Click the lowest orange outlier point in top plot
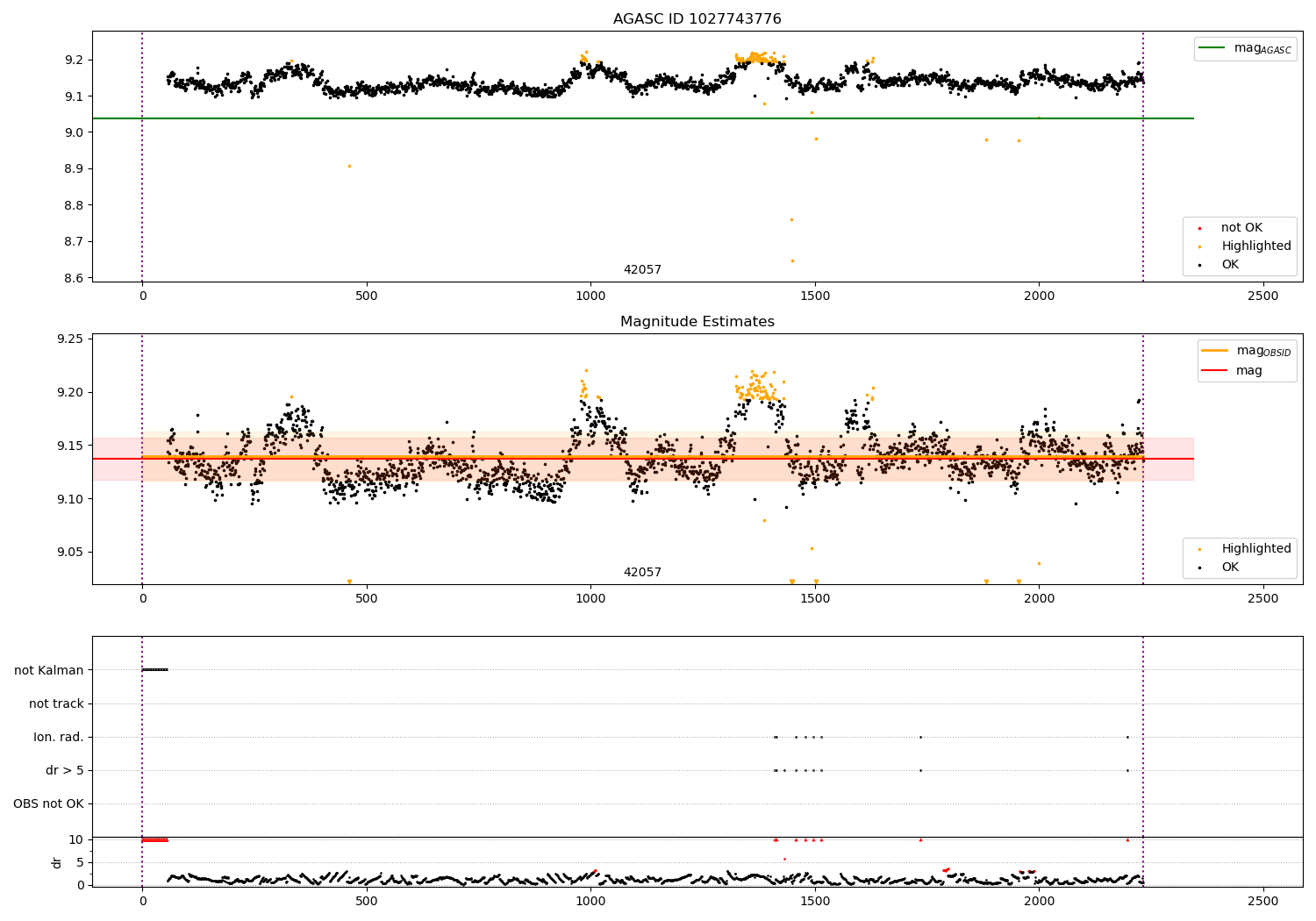Screen dimensions: 1316x921 pyautogui.click(x=792, y=261)
